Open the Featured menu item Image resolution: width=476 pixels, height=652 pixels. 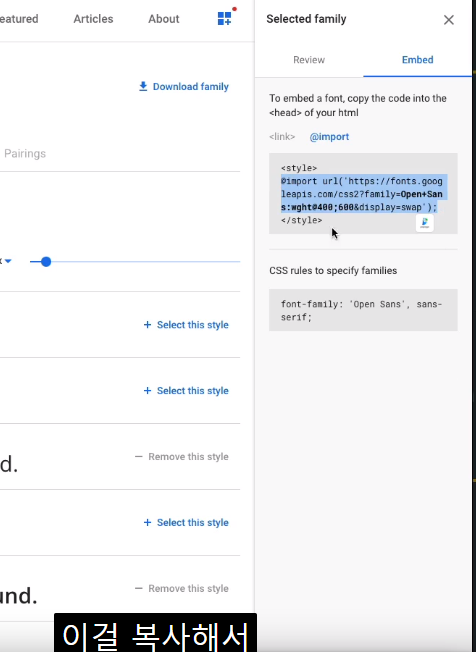click(x=19, y=19)
